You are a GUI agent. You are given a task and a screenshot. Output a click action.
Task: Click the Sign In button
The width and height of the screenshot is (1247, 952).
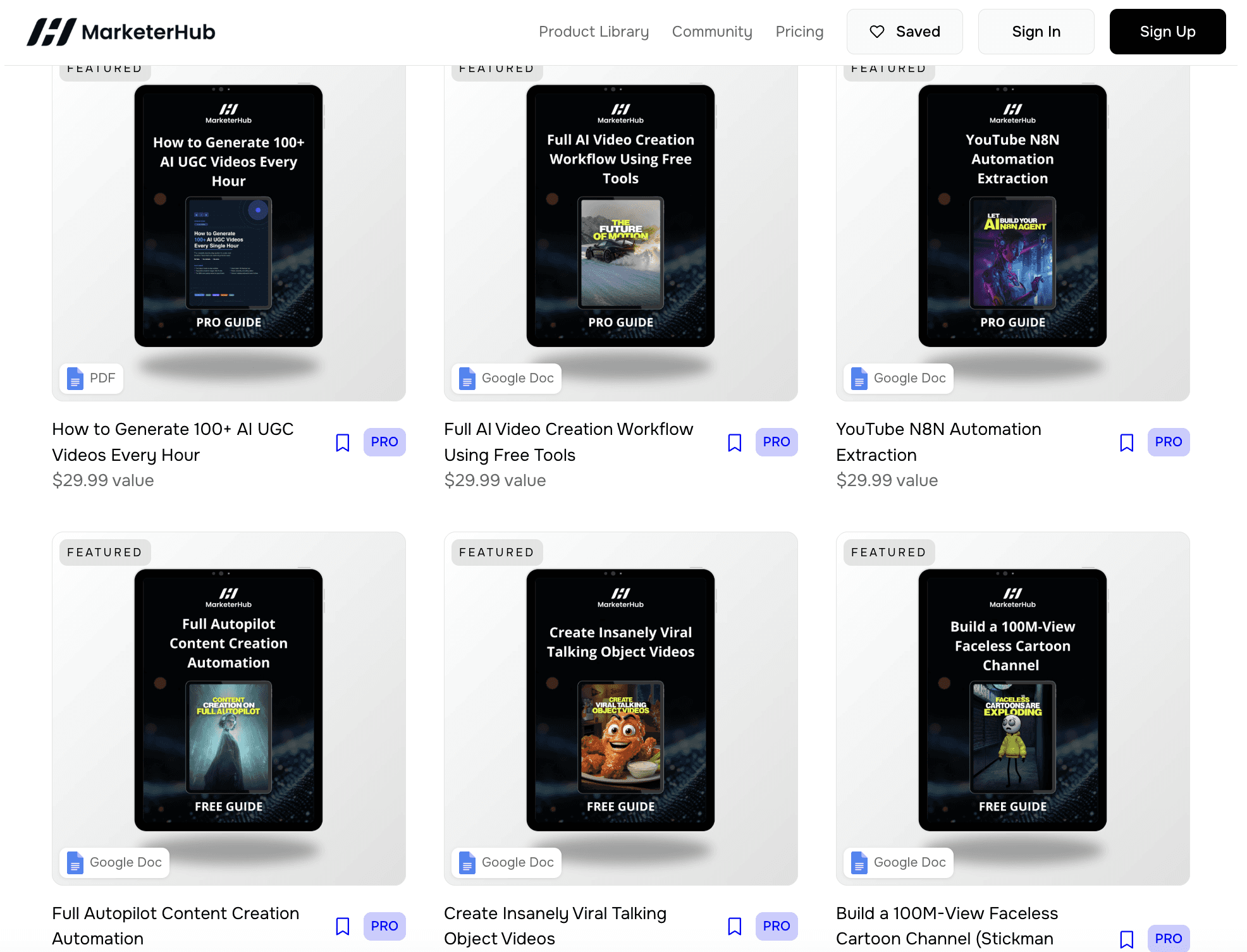1036,32
